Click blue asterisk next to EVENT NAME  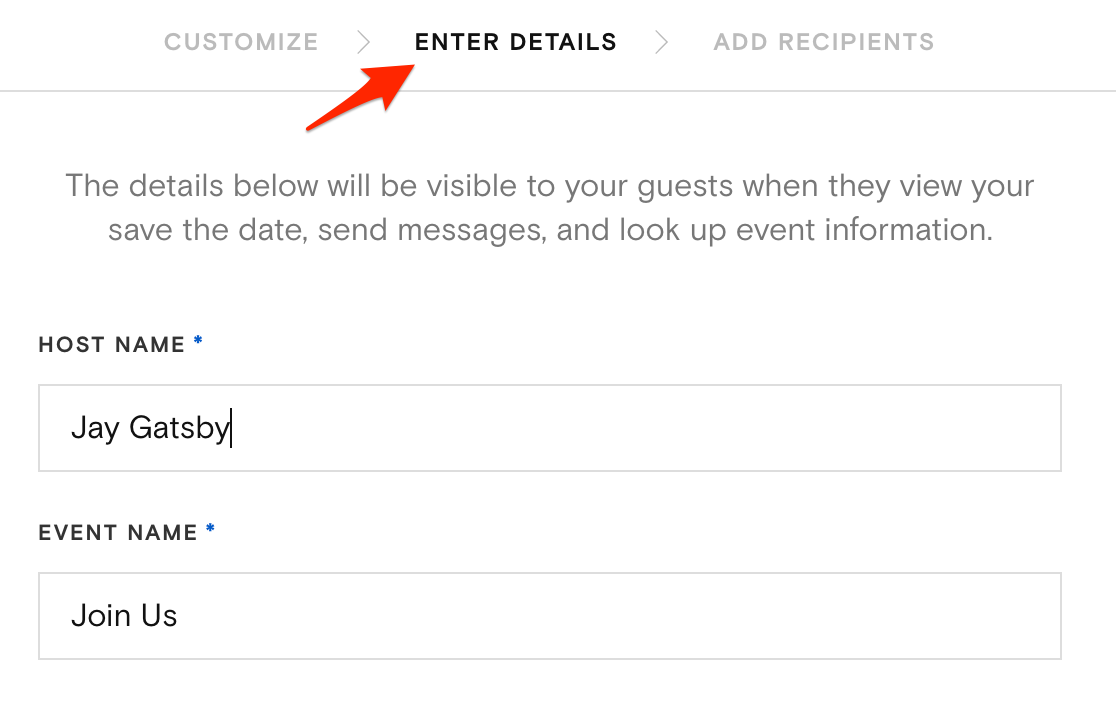pyautogui.click(x=210, y=530)
